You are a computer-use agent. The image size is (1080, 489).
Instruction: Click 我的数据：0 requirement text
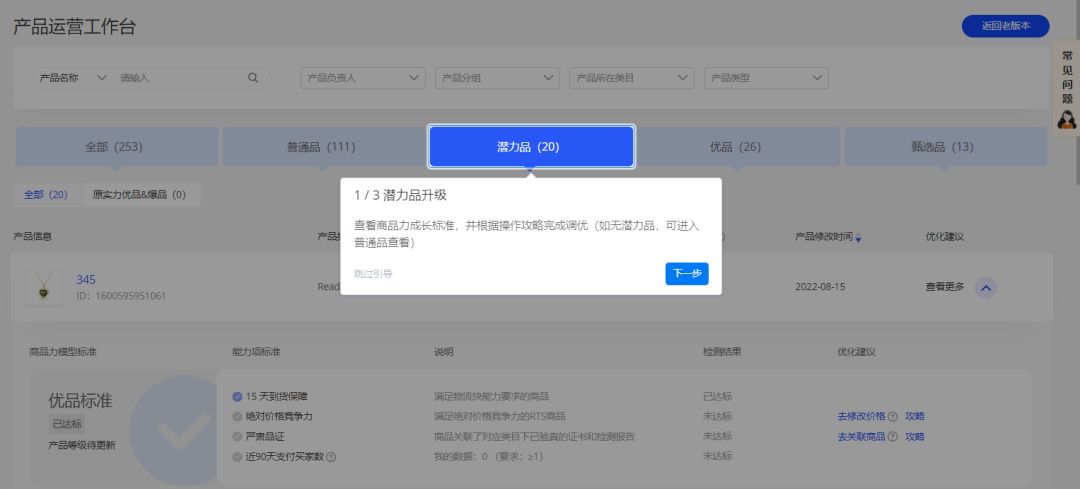[488, 457]
